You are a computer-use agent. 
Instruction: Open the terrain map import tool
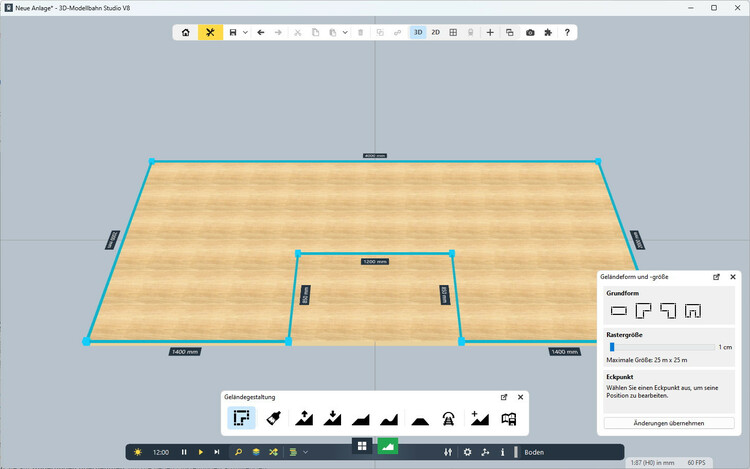click(508, 419)
